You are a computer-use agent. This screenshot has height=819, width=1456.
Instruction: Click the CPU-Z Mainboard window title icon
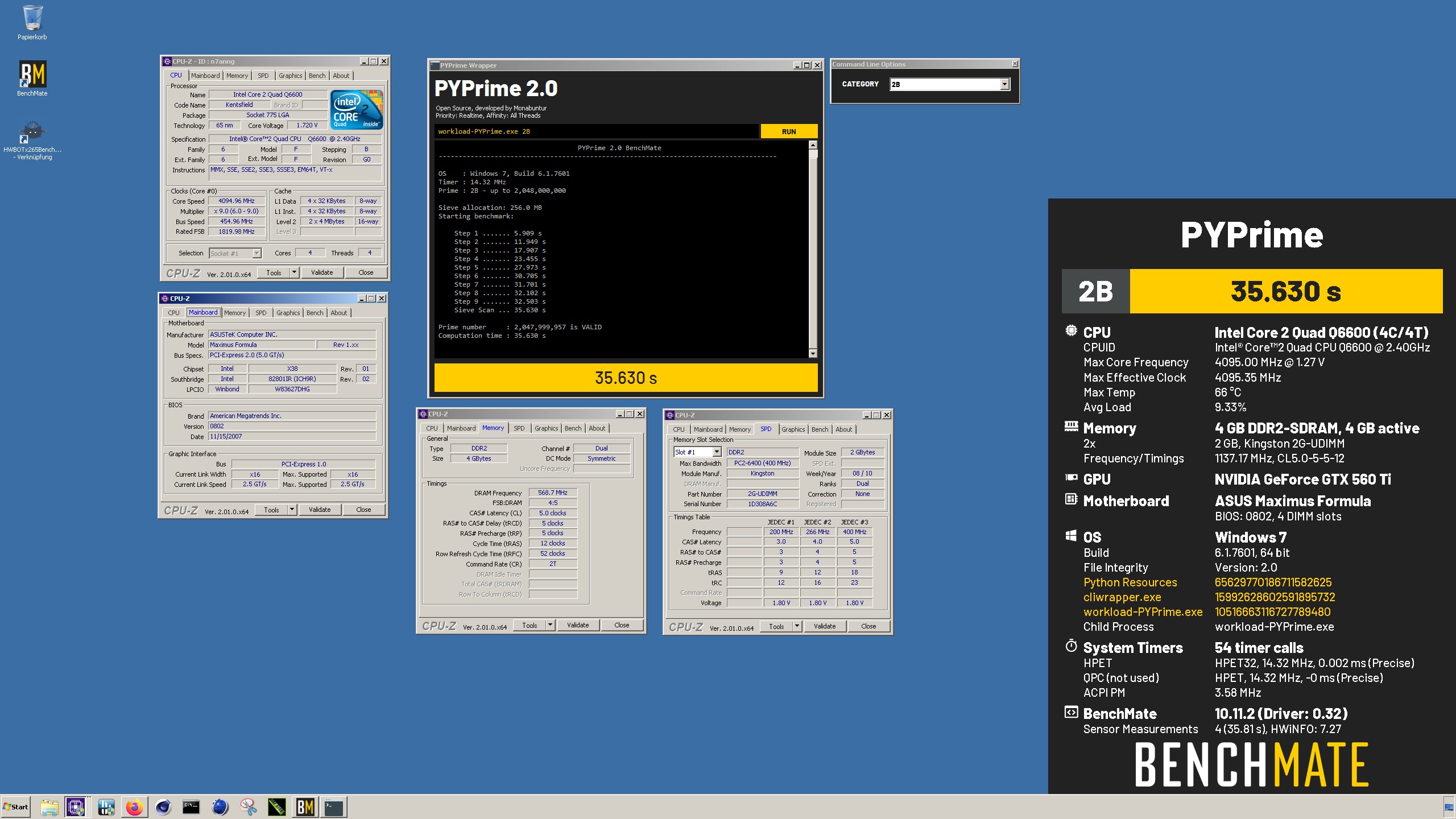[x=165, y=299]
